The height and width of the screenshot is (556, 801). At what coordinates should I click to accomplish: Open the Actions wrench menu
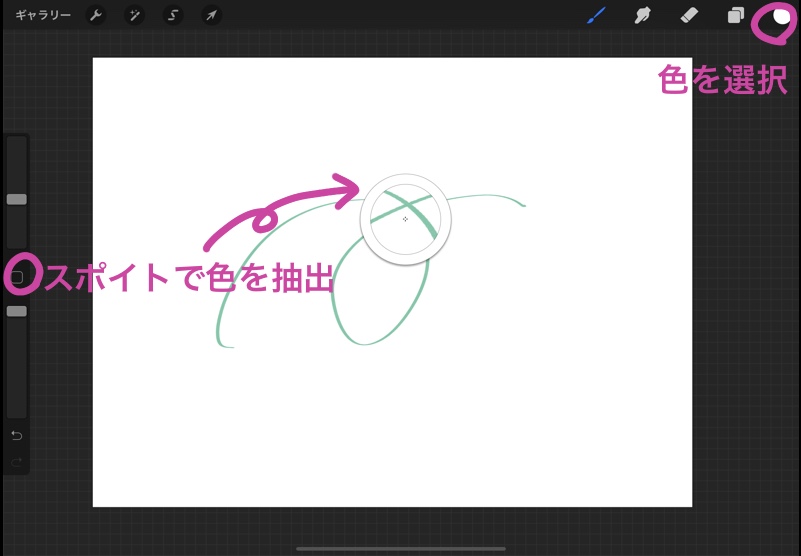(96, 16)
